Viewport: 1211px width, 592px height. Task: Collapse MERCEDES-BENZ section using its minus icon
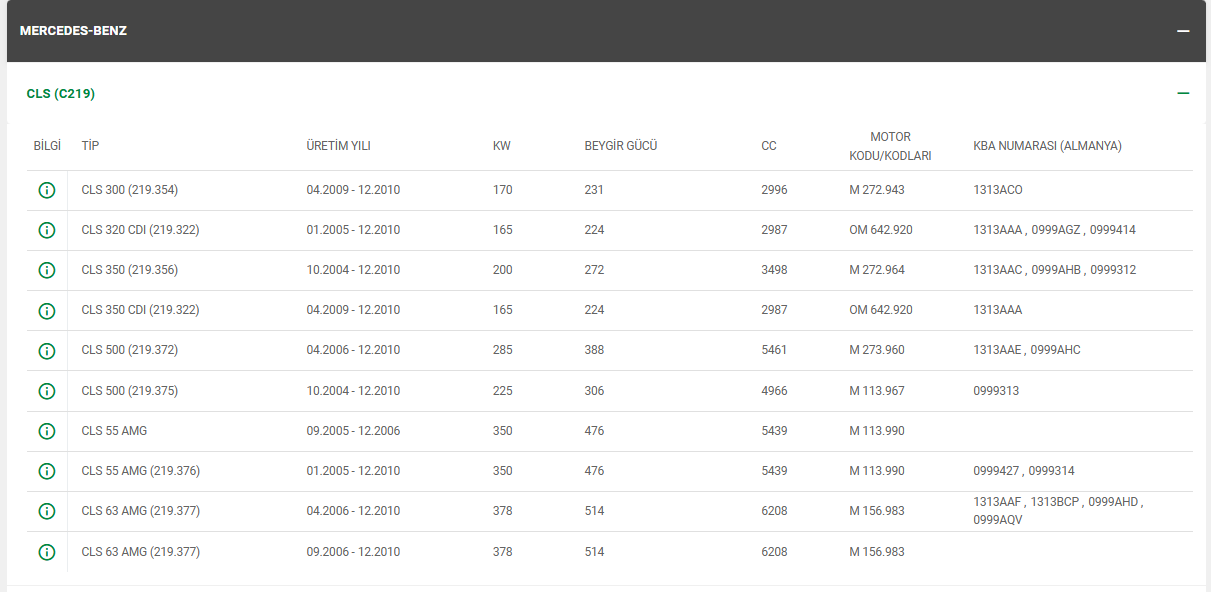(x=1183, y=31)
